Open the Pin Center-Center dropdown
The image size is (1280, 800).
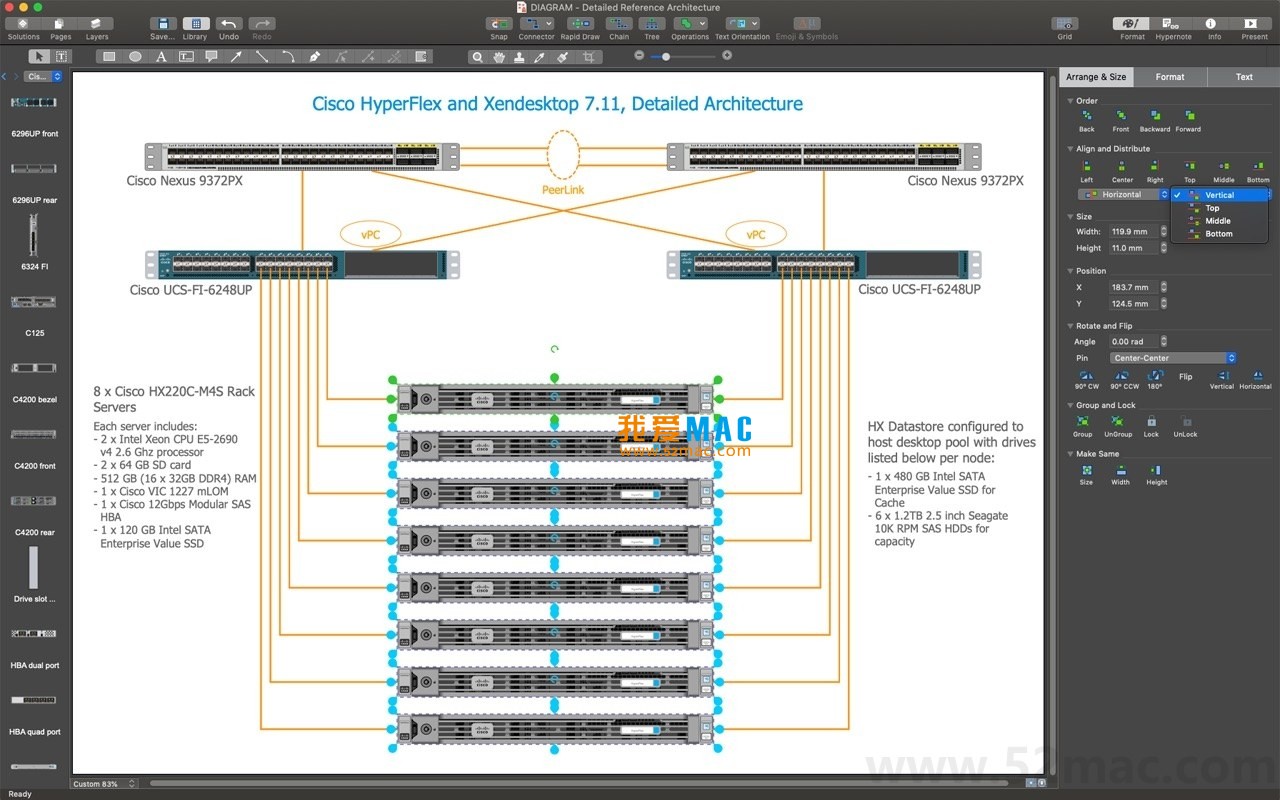pyautogui.click(x=1173, y=358)
